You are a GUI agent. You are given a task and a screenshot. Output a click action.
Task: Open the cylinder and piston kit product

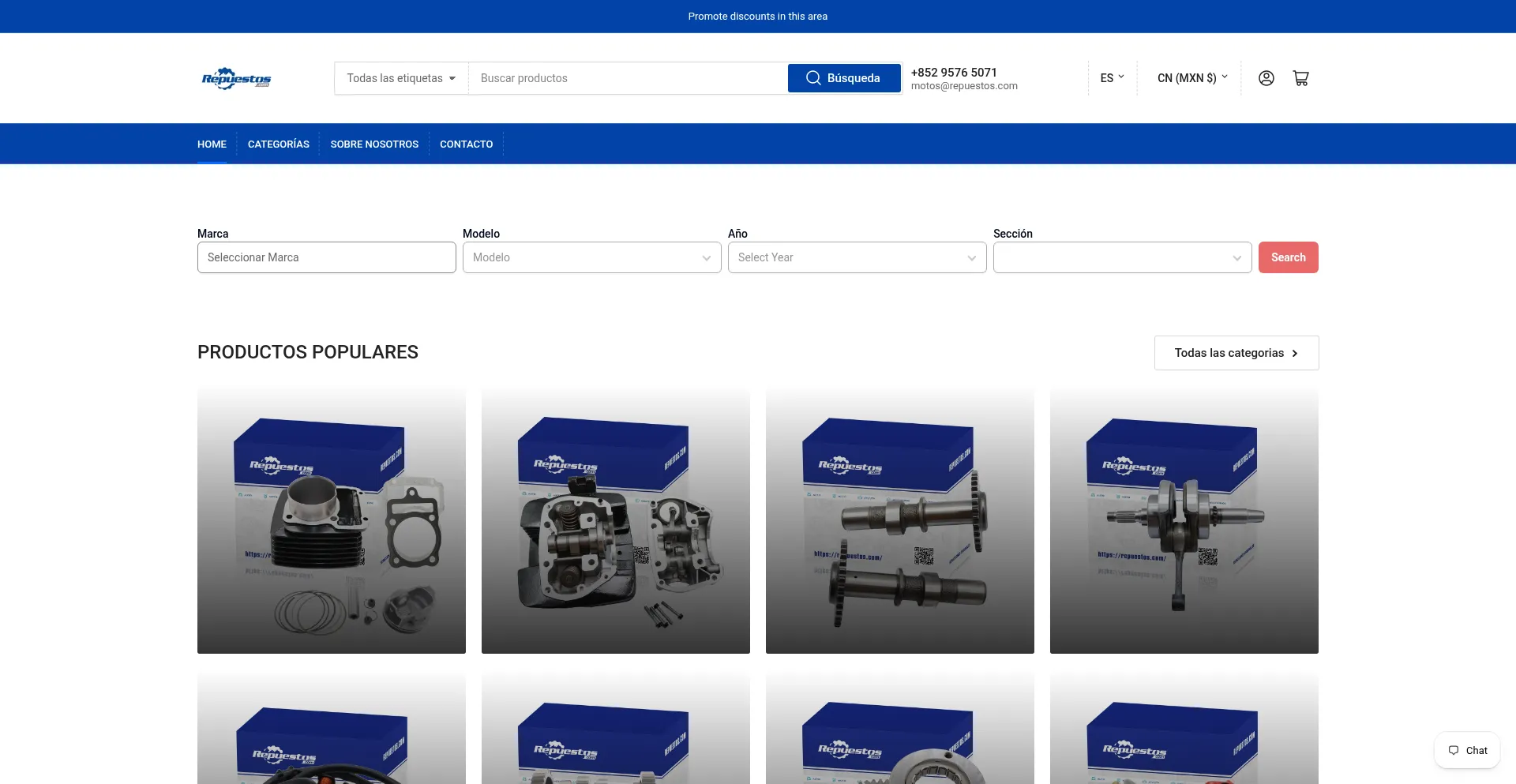tap(332, 520)
